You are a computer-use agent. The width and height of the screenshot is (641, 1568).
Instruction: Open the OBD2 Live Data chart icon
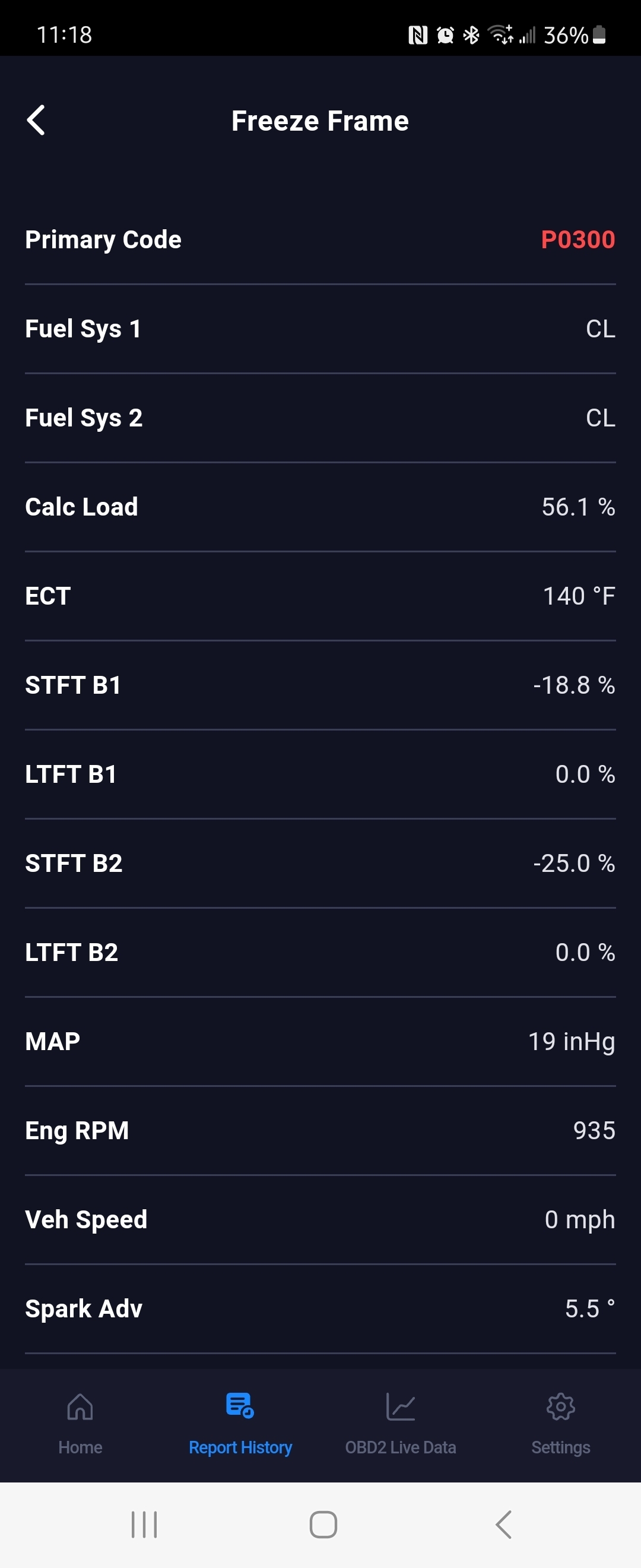coord(400,1406)
